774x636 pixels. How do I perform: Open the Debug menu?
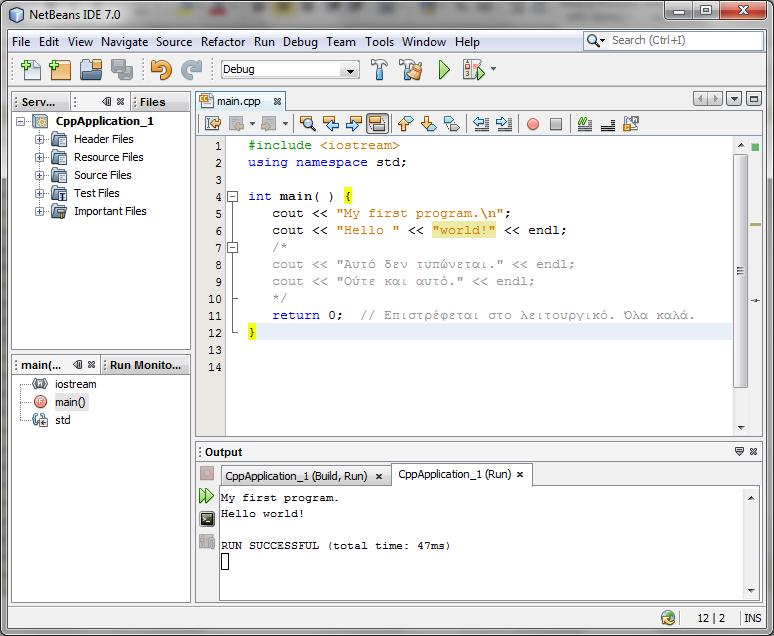coord(300,42)
